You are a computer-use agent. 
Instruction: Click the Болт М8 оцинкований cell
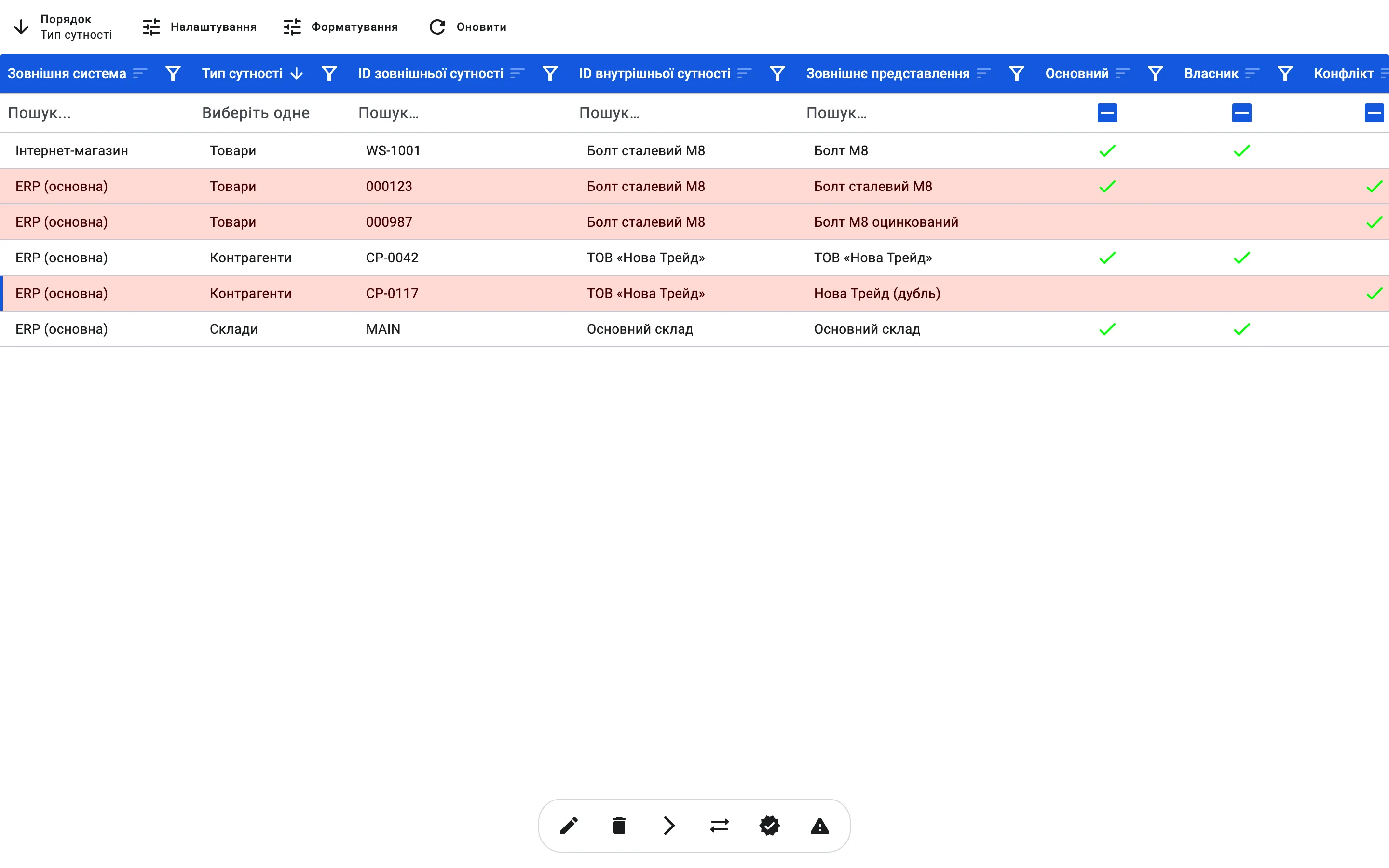coord(886,222)
